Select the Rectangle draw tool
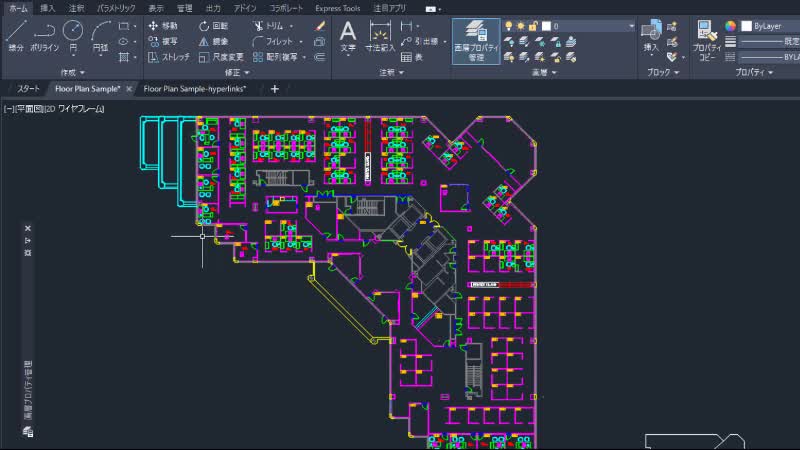Viewport: 800px width, 450px height. 123,26
